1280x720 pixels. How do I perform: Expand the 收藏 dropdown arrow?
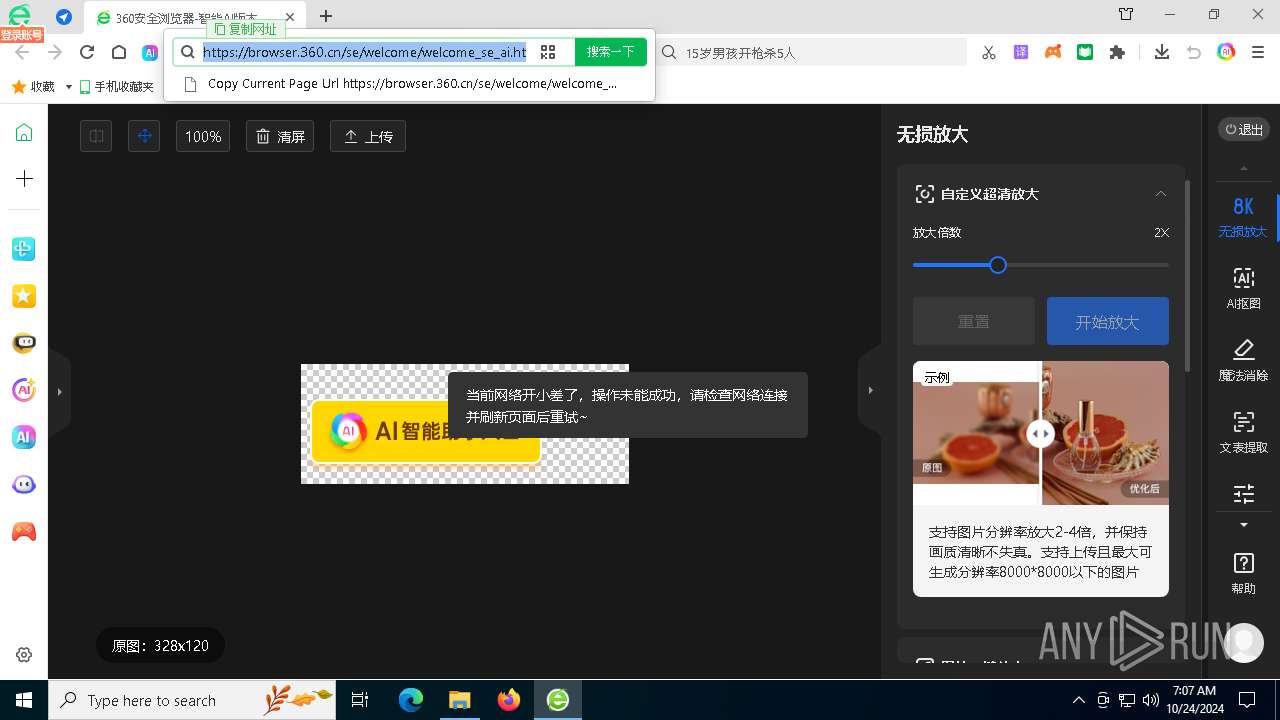(68, 87)
